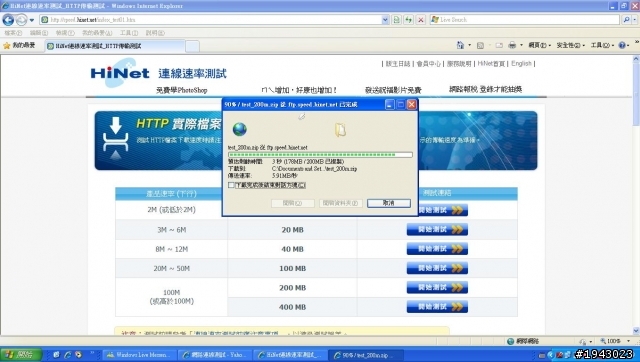The height and width of the screenshot is (362, 640).
Task: Switch to 網路連線測試 - Yahoo taskbar window
Action: [215, 355]
